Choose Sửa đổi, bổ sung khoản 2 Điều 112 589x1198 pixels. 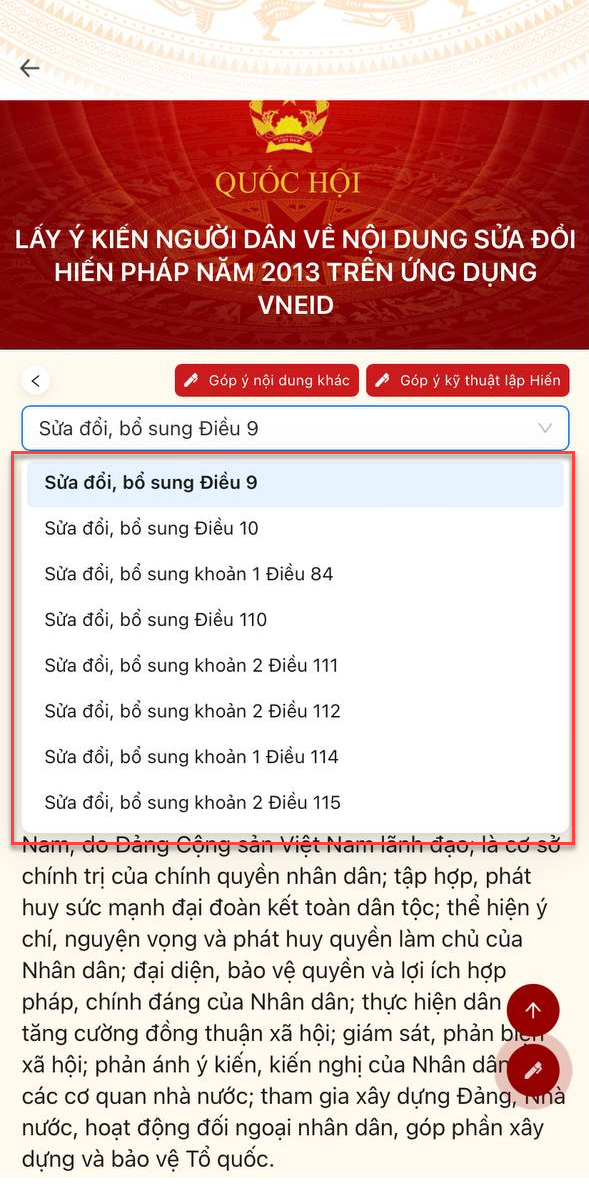pos(295,711)
